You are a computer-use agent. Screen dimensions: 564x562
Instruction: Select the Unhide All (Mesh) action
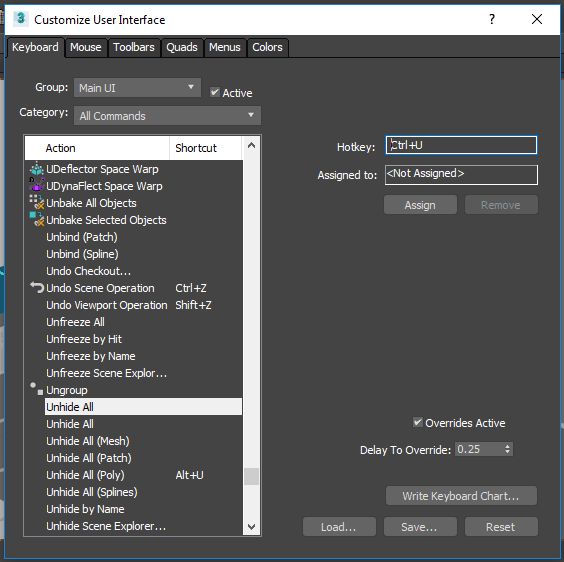[x=88, y=441]
